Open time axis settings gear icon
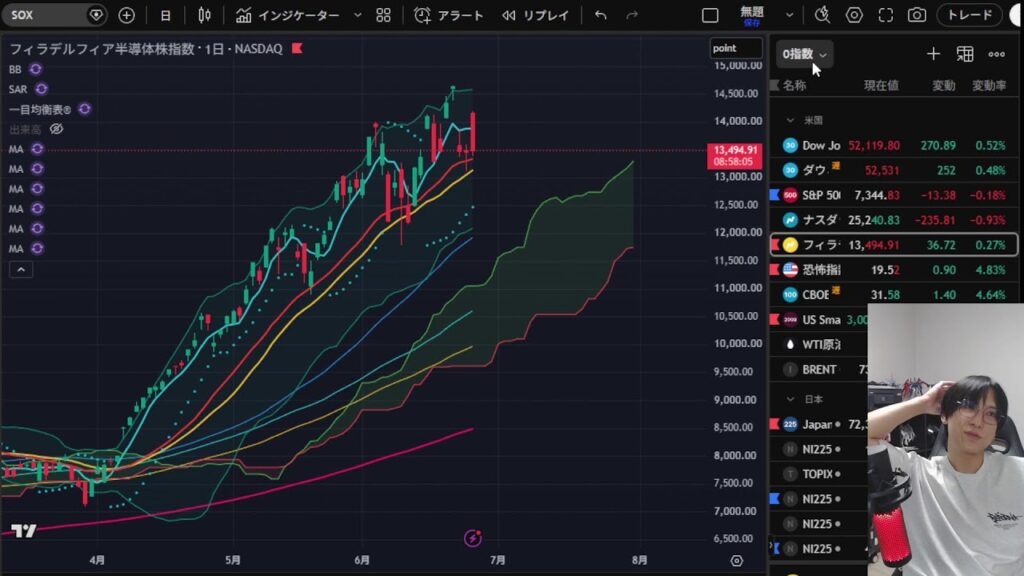This screenshot has width=1024, height=576. pyautogui.click(x=737, y=560)
